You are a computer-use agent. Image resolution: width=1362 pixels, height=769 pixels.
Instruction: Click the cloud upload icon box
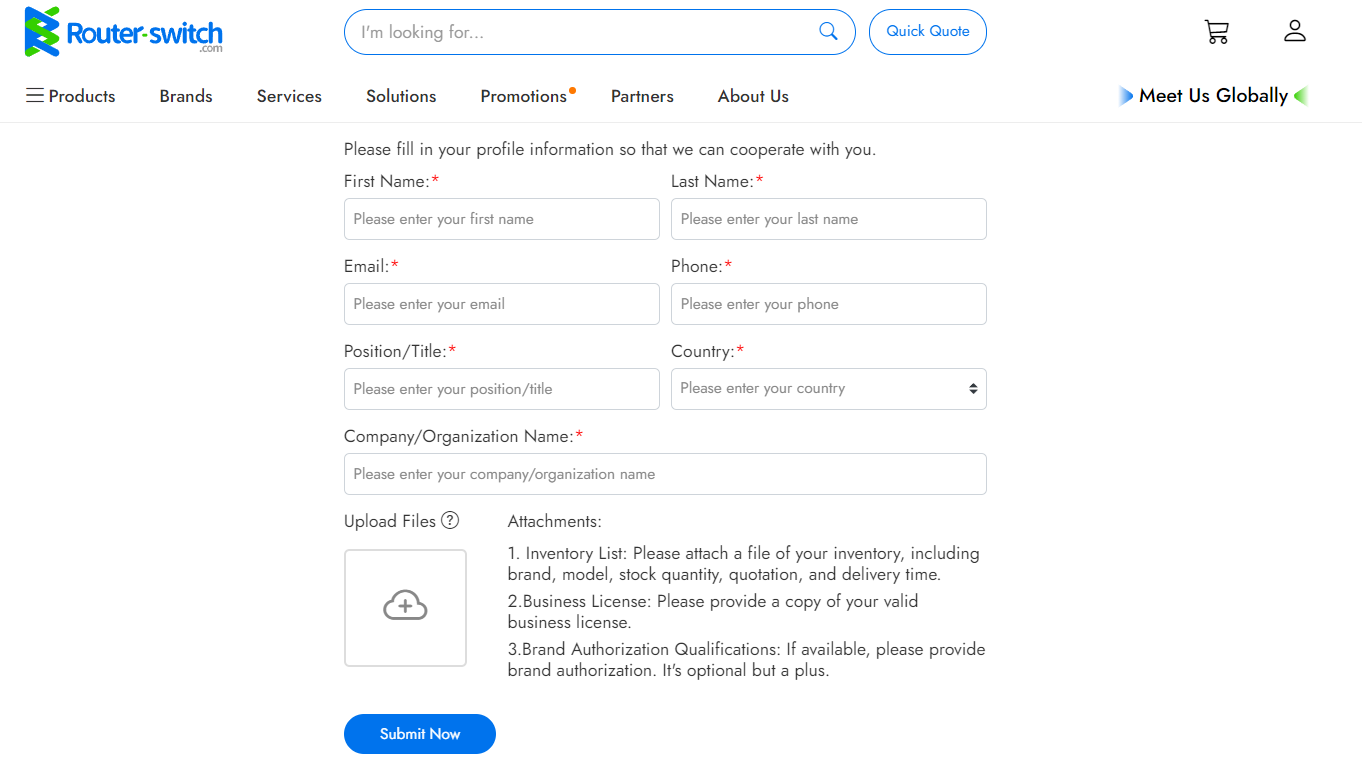pyautogui.click(x=405, y=607)
